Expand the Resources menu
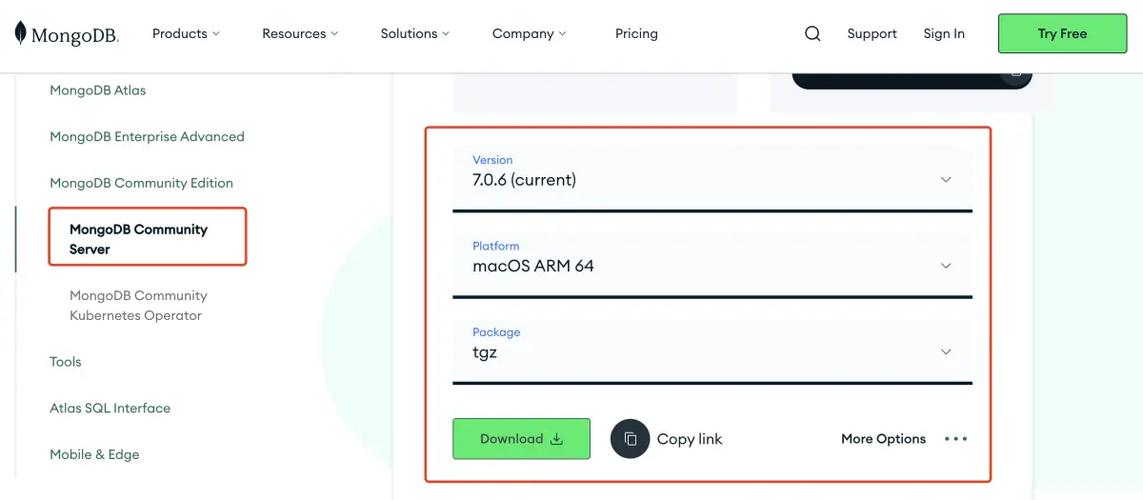The image size is (1143, 500). point(300,34)
